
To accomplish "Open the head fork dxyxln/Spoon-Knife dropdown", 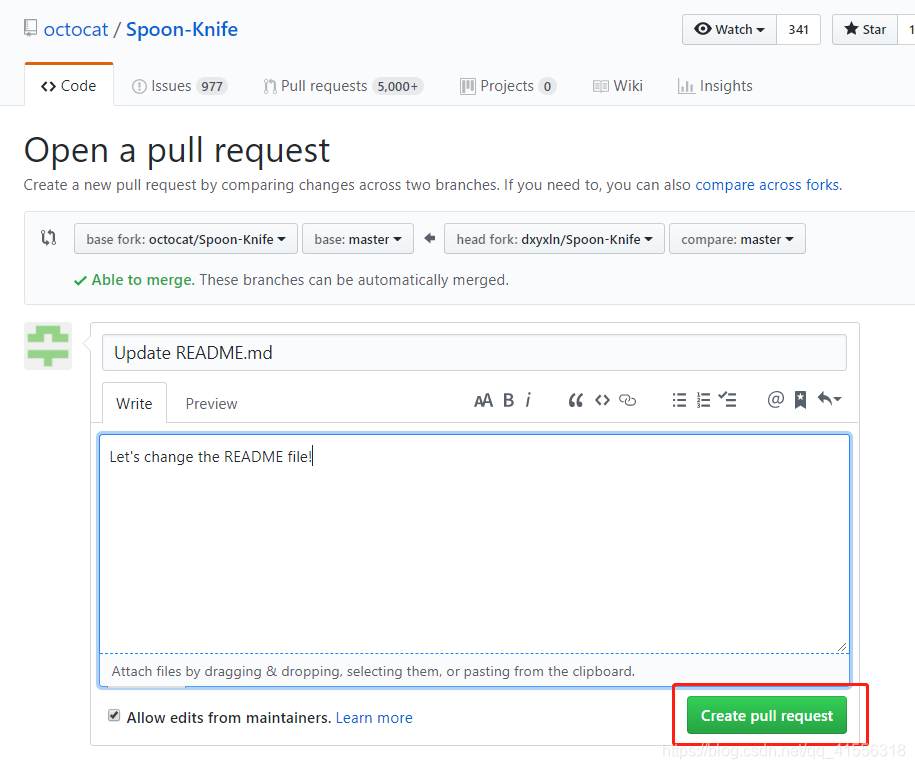I will pyautogui.click(x=554, y=239).
